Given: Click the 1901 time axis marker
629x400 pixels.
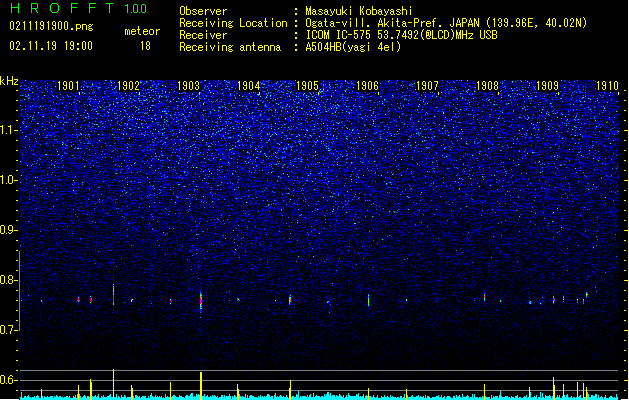Looking at the screenshot, I should (x=68, y=86).
